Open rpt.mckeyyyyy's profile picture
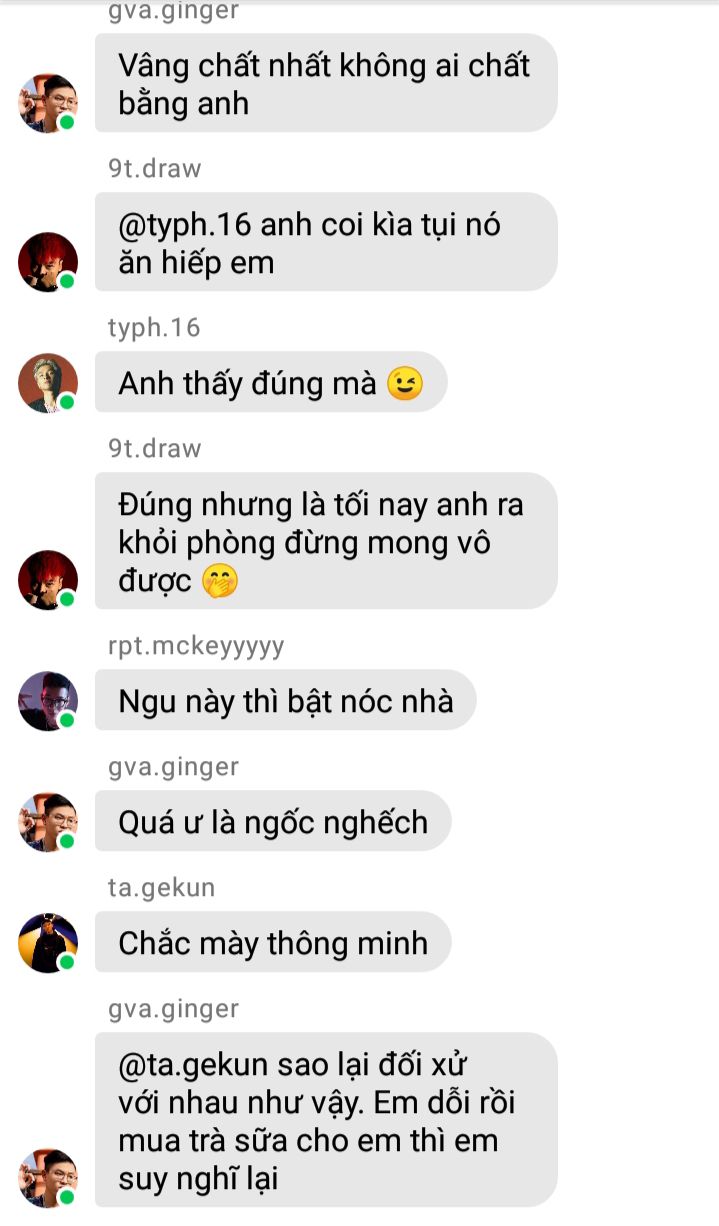 pos(48,701)
